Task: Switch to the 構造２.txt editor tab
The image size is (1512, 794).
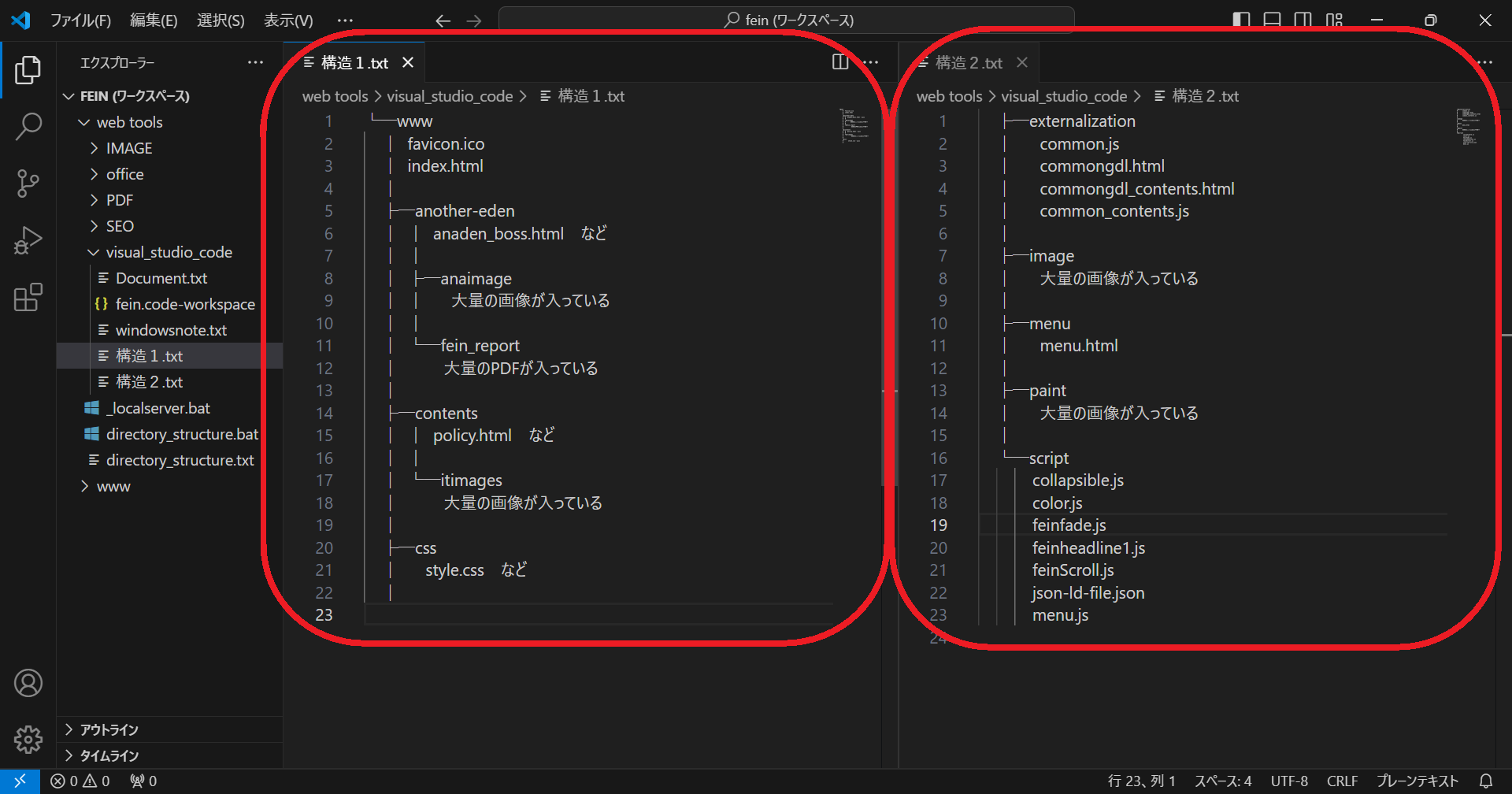Action: click(x=969, y=62)
